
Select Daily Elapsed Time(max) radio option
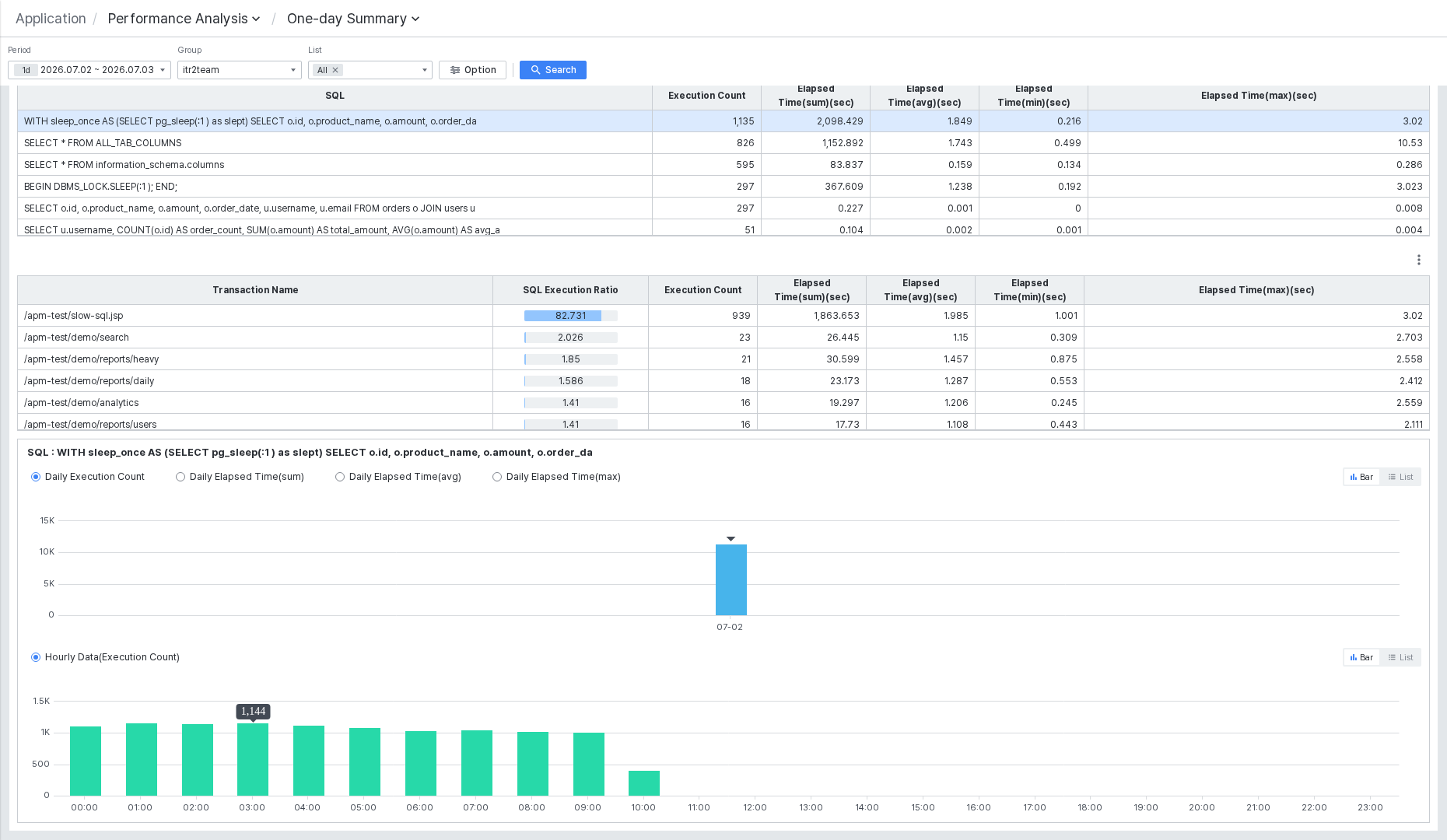pyautogui.click(x=556, y=477)
